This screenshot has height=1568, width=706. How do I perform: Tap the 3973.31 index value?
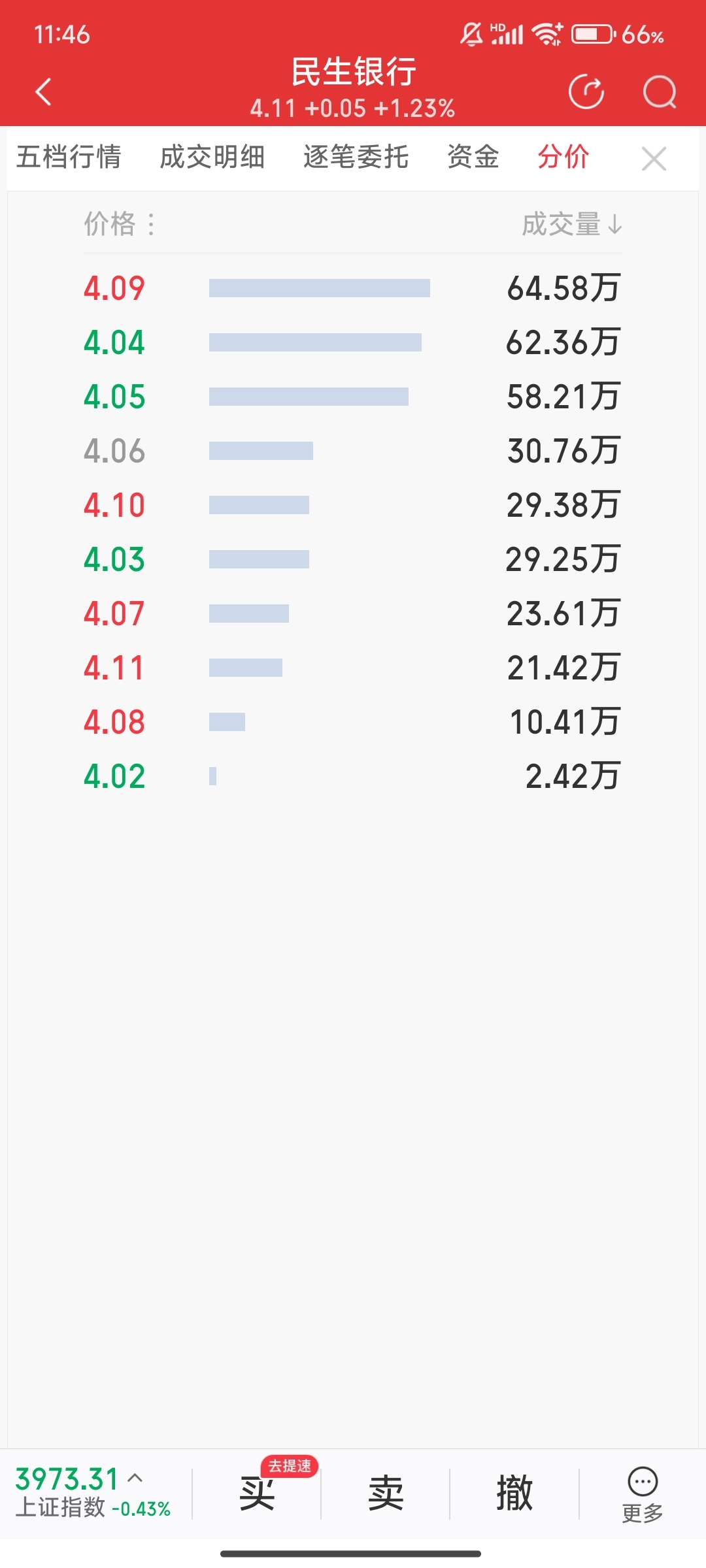[67, 1479]
